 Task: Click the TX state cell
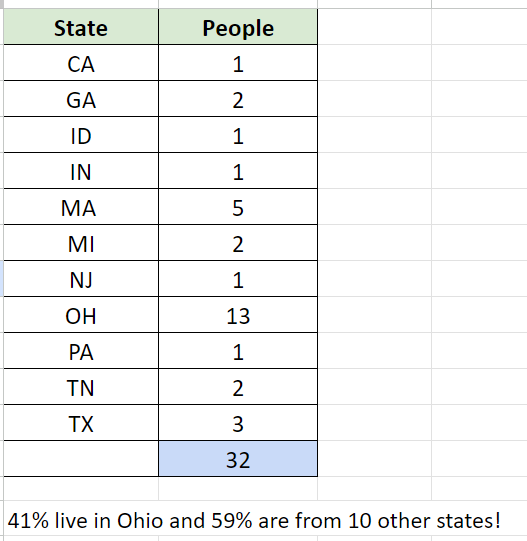click(81, 423)
